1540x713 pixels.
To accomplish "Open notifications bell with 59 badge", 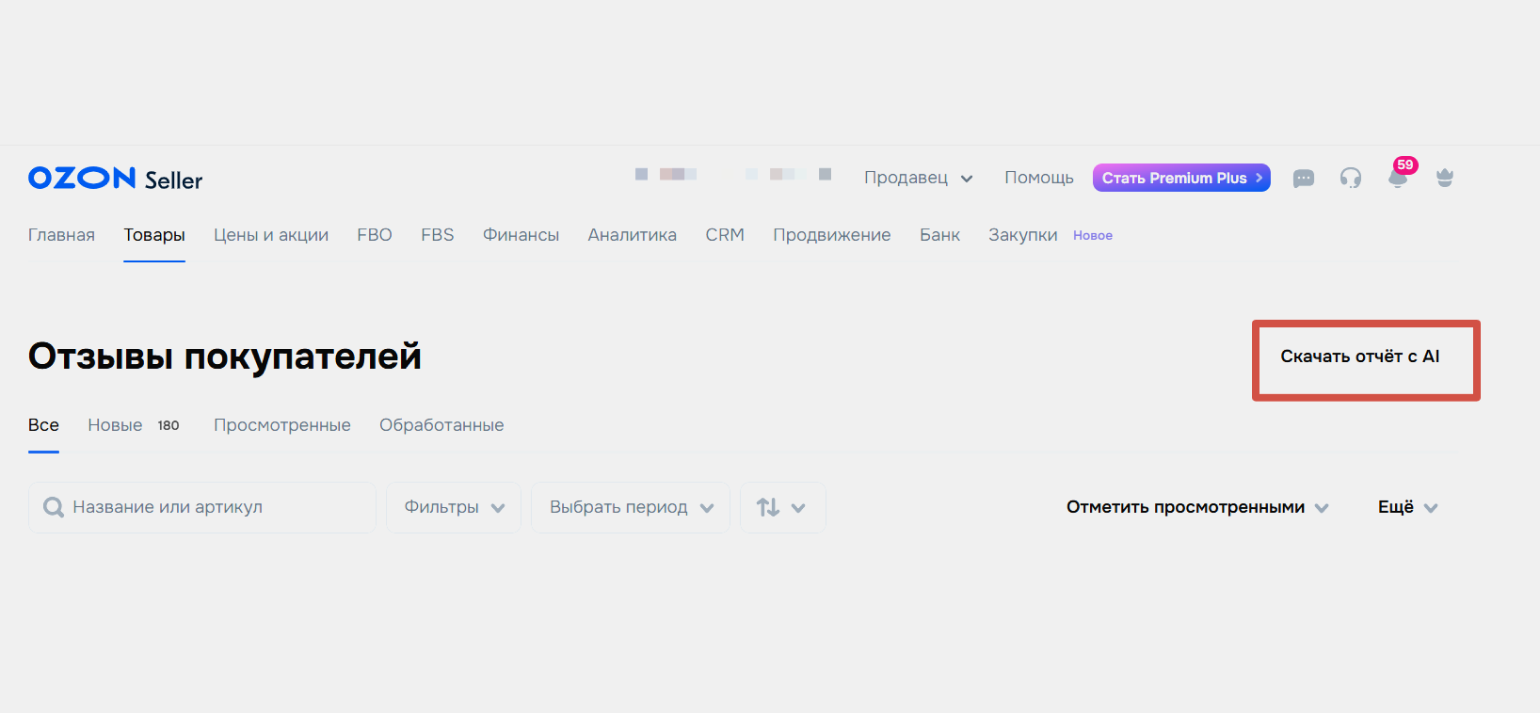I will pyautogui.click(x=1398, y=177).
